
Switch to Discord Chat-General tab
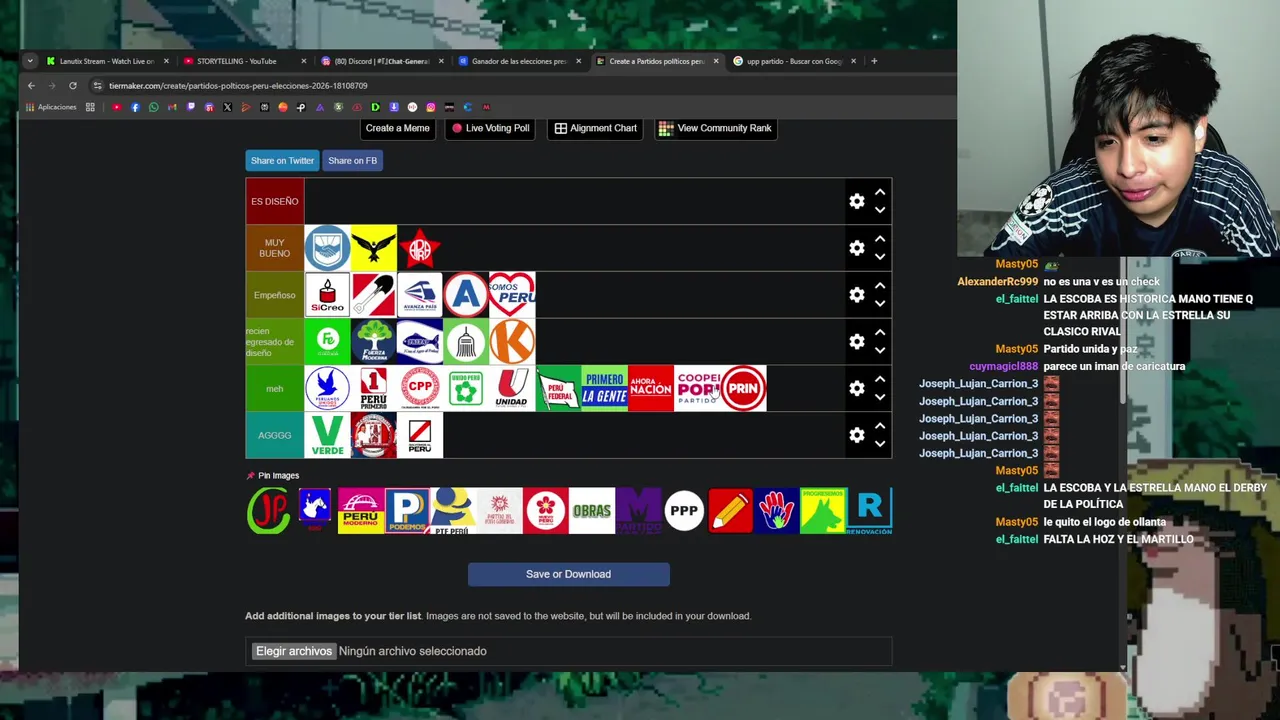click(x=381, y=61)
